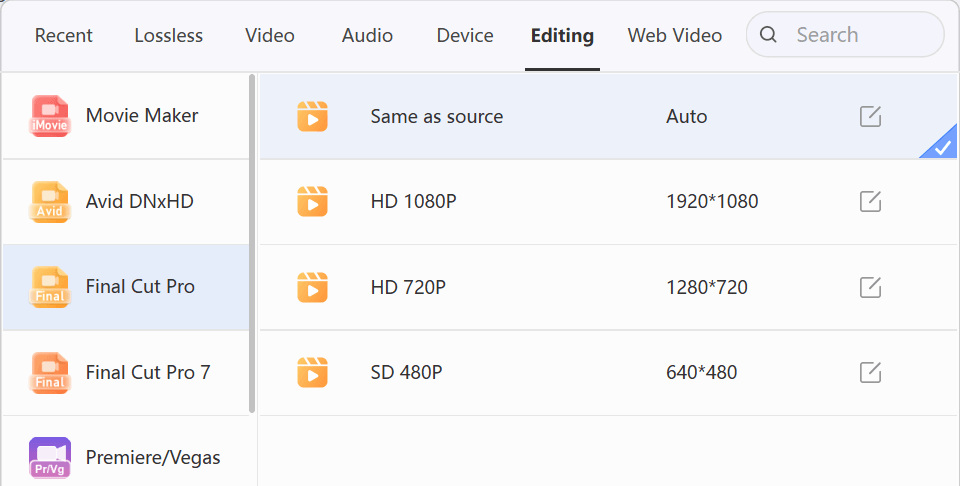The height and width of the screenshot is (486, 960).
Task: Edit the HD 720P preset settings
Action: 871,286
